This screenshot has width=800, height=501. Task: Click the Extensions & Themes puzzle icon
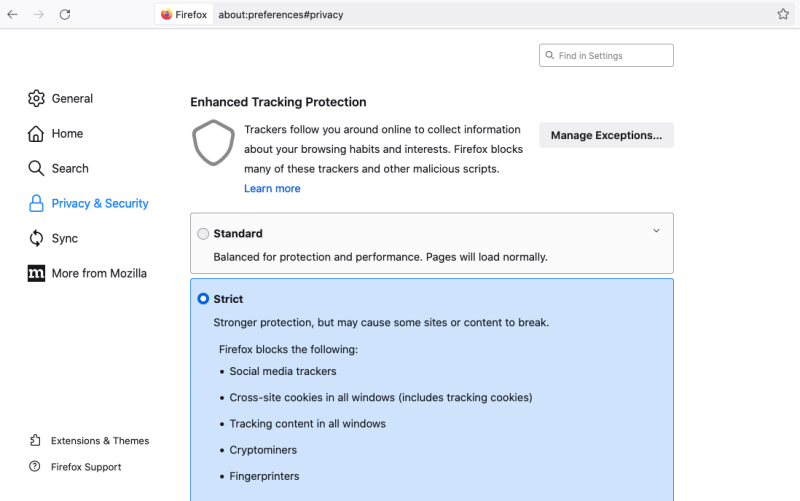(x=35, y=440)
